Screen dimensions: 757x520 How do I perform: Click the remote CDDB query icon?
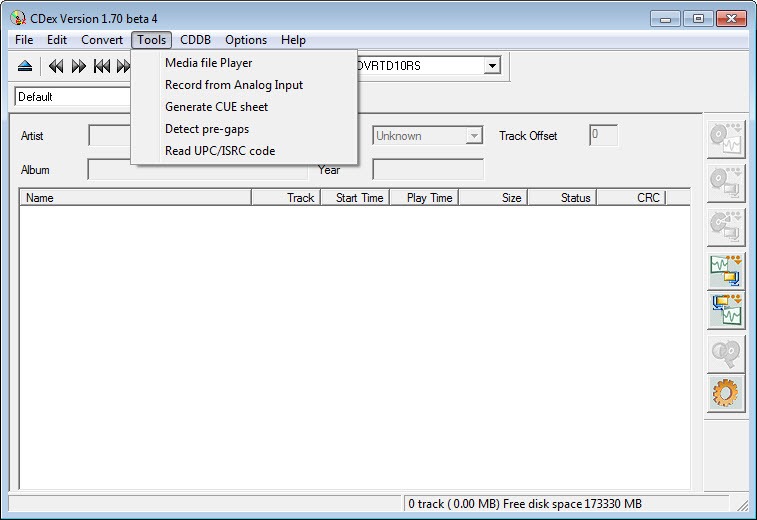(726, 354)
